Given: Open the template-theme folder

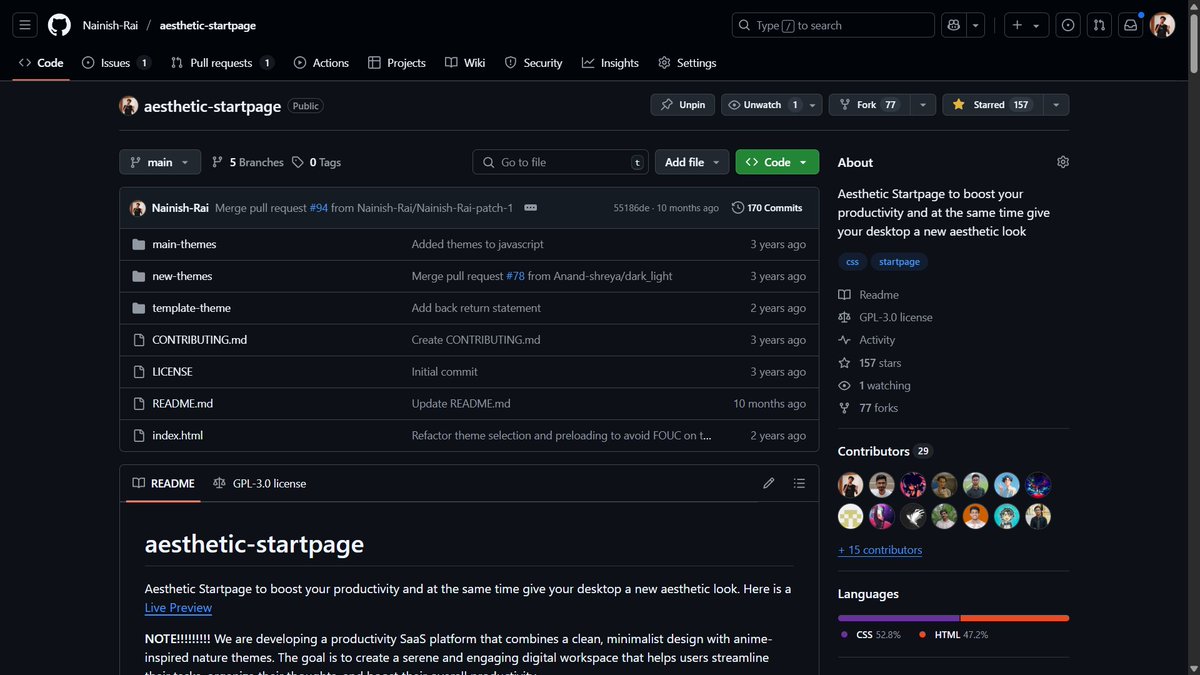Looking at the screenshot, I should pyautogui.click(x=192, y=308).
